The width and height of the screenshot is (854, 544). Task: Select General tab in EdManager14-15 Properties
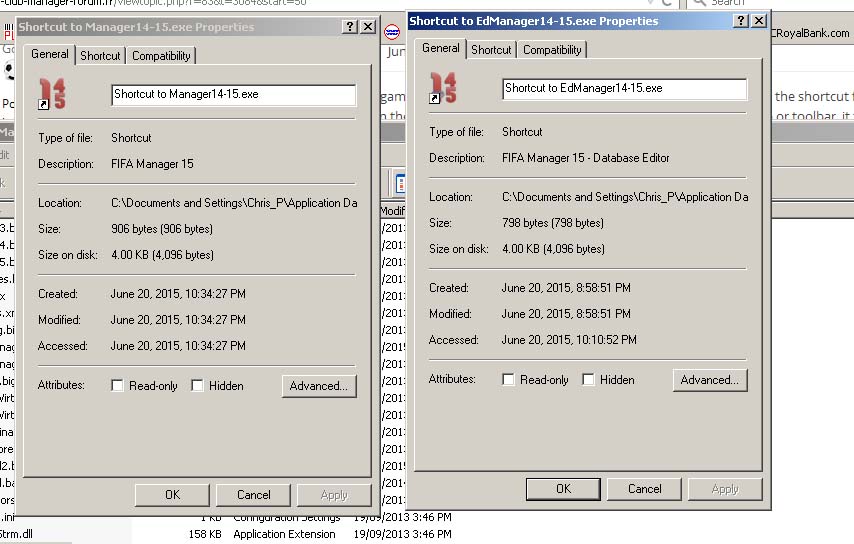[441, 48]
